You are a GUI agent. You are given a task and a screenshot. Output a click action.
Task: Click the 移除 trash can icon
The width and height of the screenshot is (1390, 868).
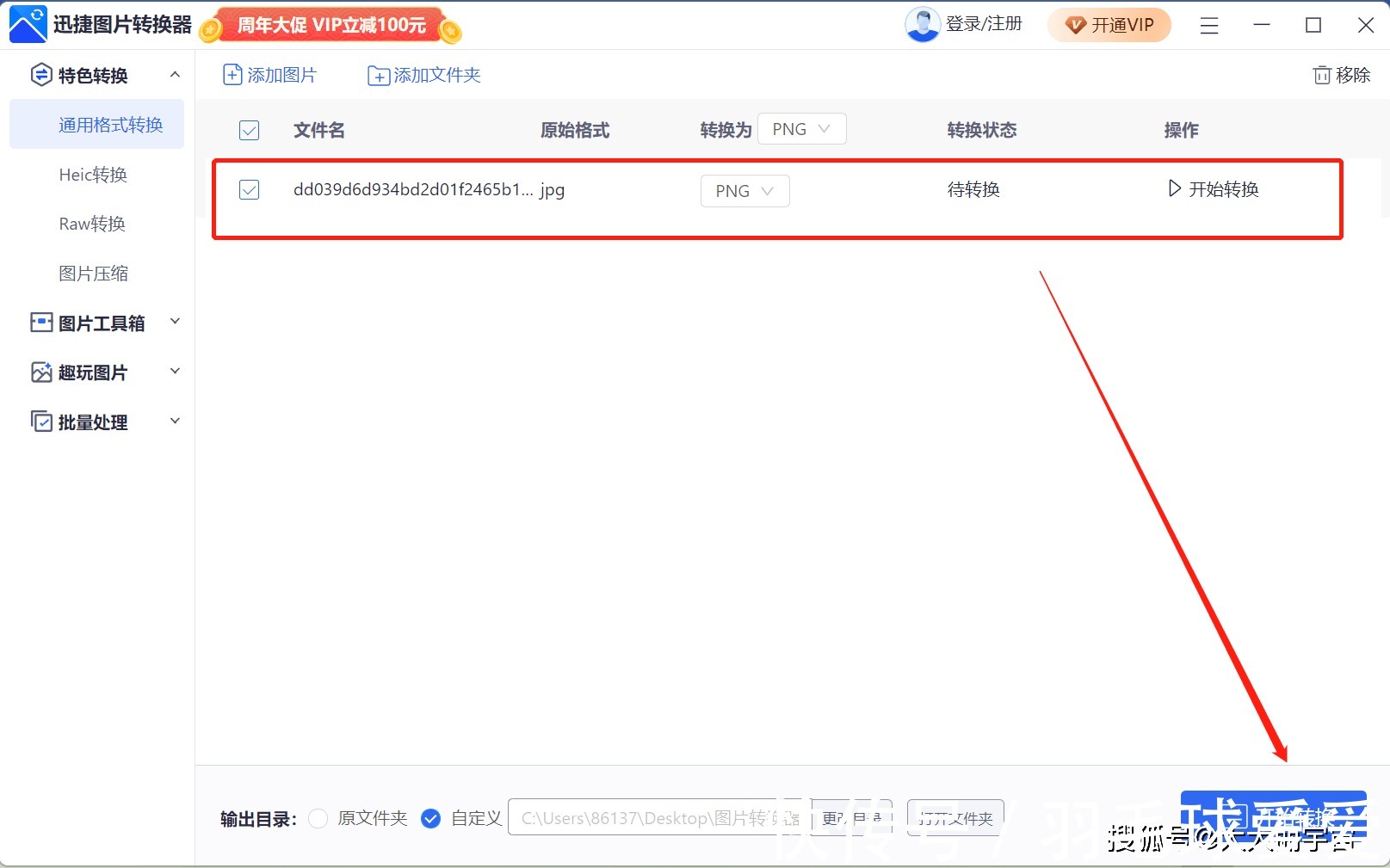point(1321,75)
